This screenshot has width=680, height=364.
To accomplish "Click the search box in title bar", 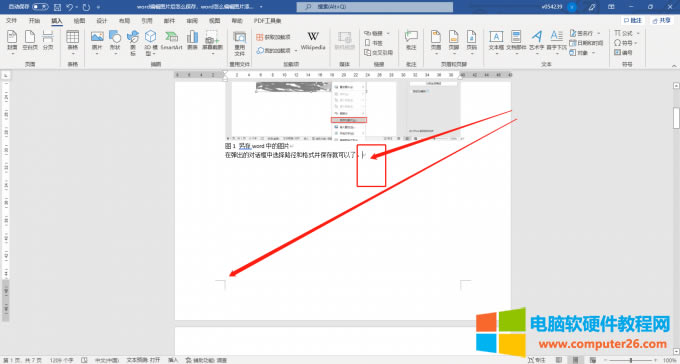I will pyautogui.click(x=375, y=7).
